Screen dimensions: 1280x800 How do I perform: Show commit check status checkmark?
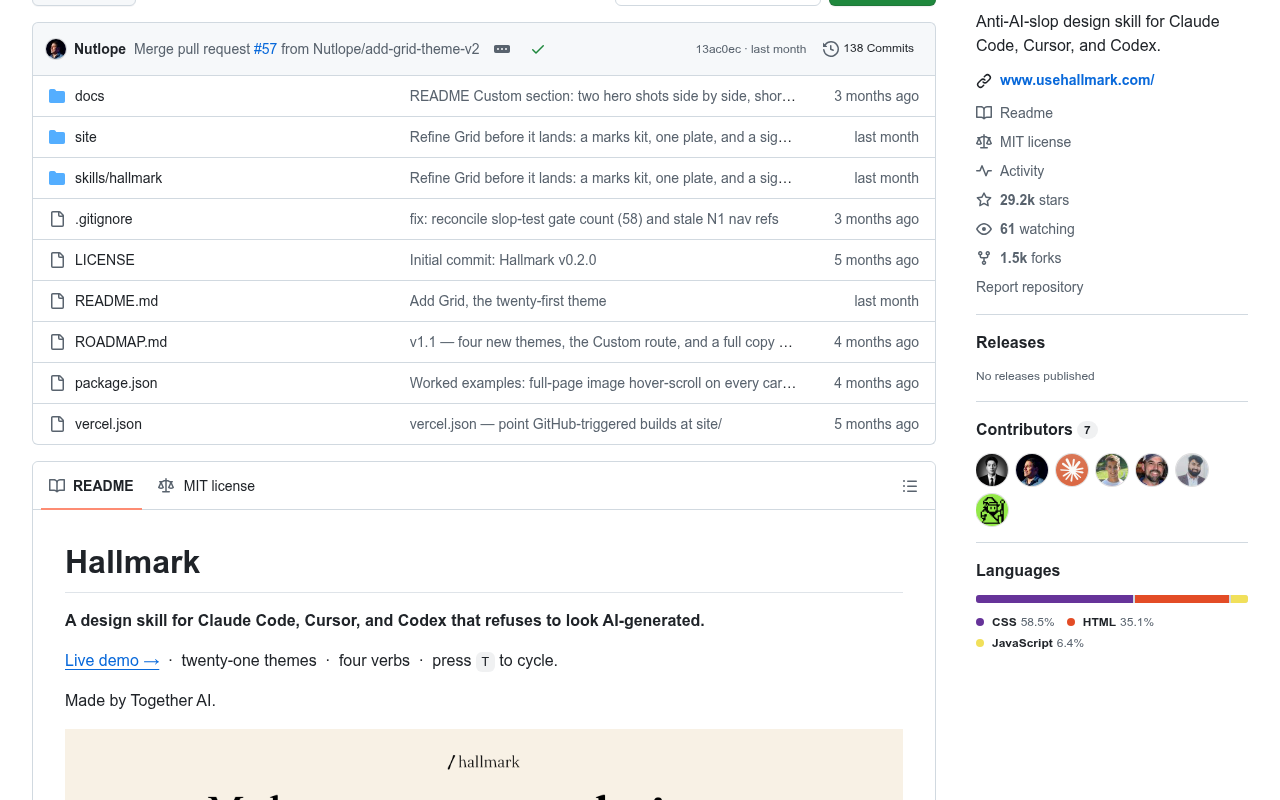pos(538,49)
